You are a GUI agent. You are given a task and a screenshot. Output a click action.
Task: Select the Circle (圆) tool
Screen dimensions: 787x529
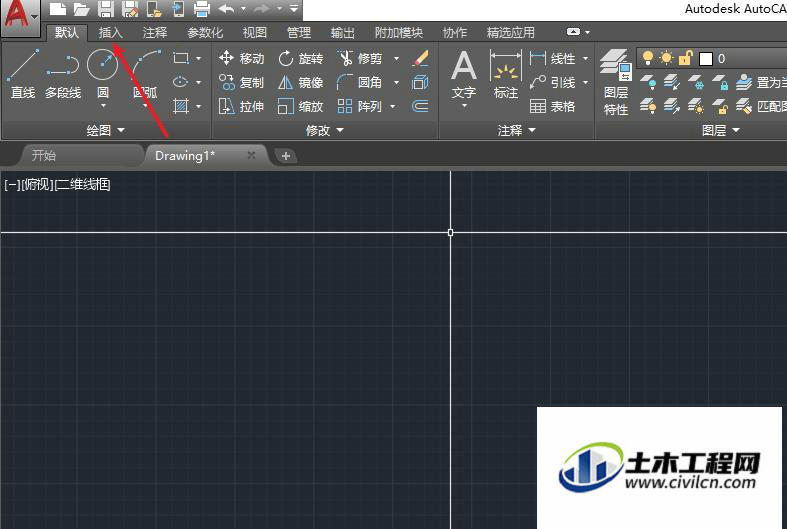[x=102, y=65]
